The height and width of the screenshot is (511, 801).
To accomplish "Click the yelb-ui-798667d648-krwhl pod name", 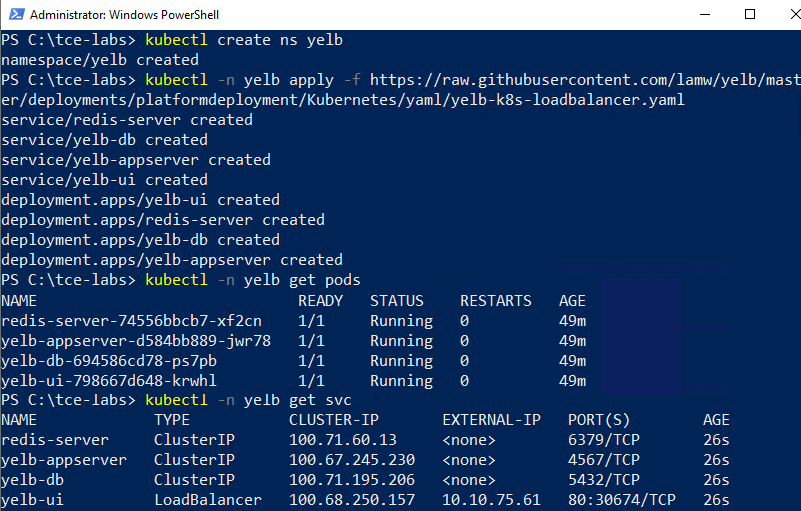I will [109, 381].
